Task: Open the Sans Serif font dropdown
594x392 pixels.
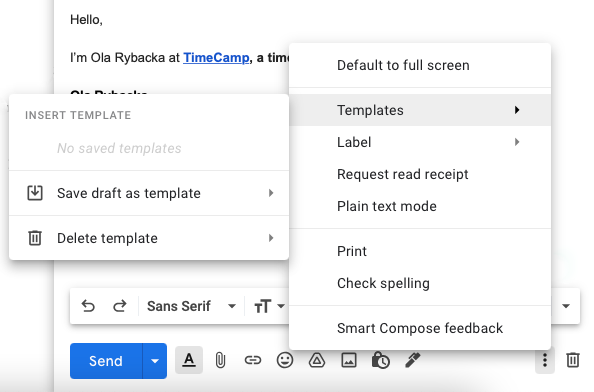Action: click(191, 306)
